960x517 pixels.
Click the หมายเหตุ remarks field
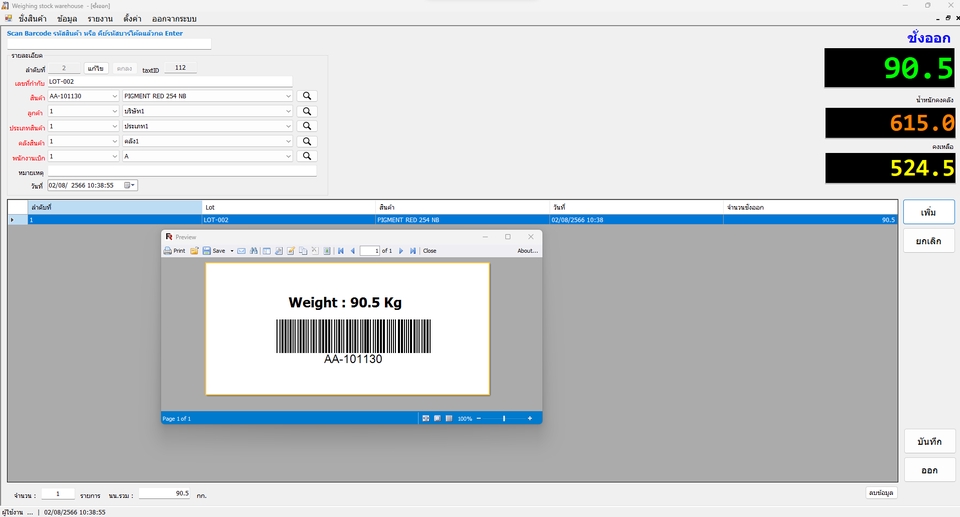[x=182, y=172]
